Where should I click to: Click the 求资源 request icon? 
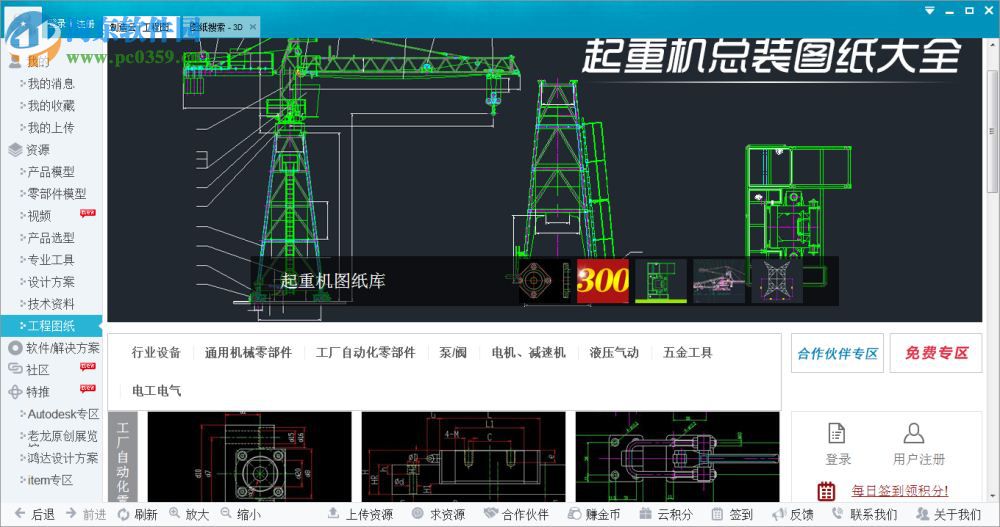tap(418, 513)
